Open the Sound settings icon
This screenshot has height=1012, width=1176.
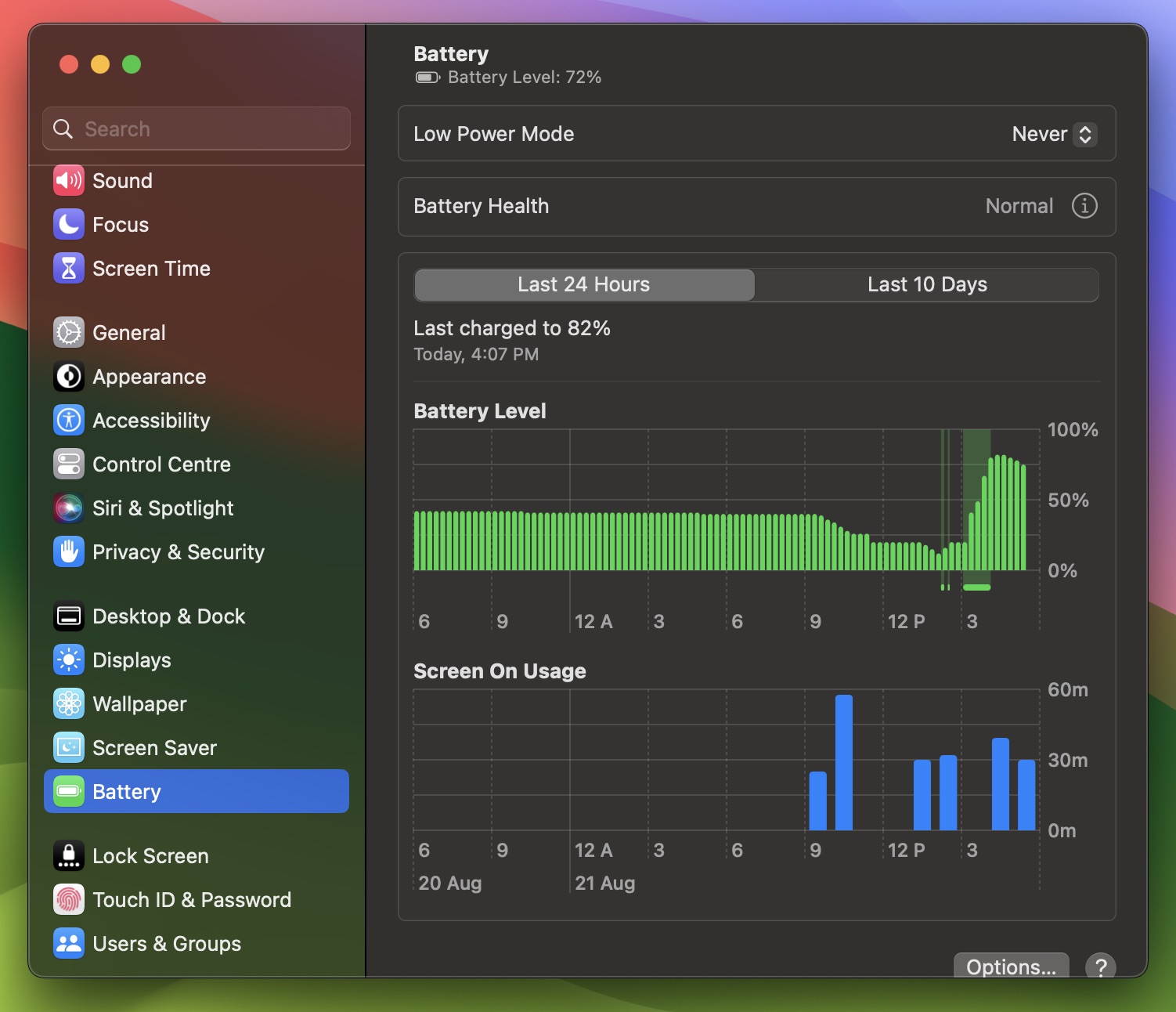pos(68,180)
